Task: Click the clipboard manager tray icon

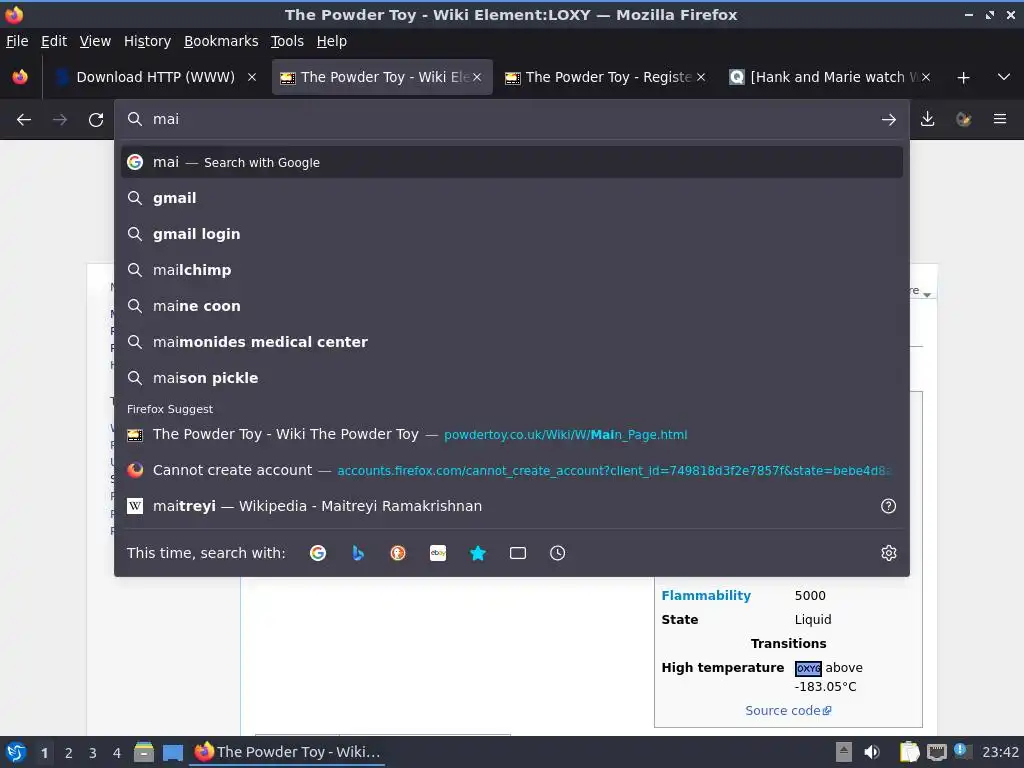Action: point(909,752)
